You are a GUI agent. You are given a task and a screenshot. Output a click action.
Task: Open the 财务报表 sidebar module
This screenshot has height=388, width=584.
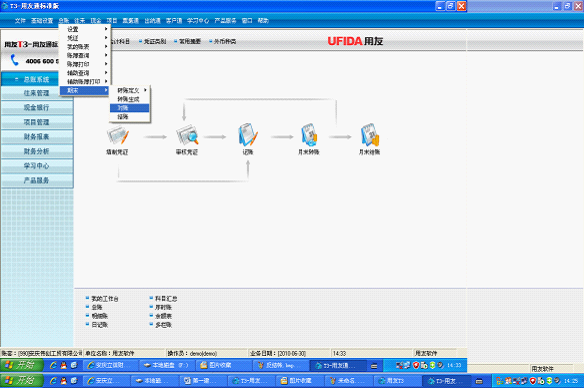(x=36, y=137)
